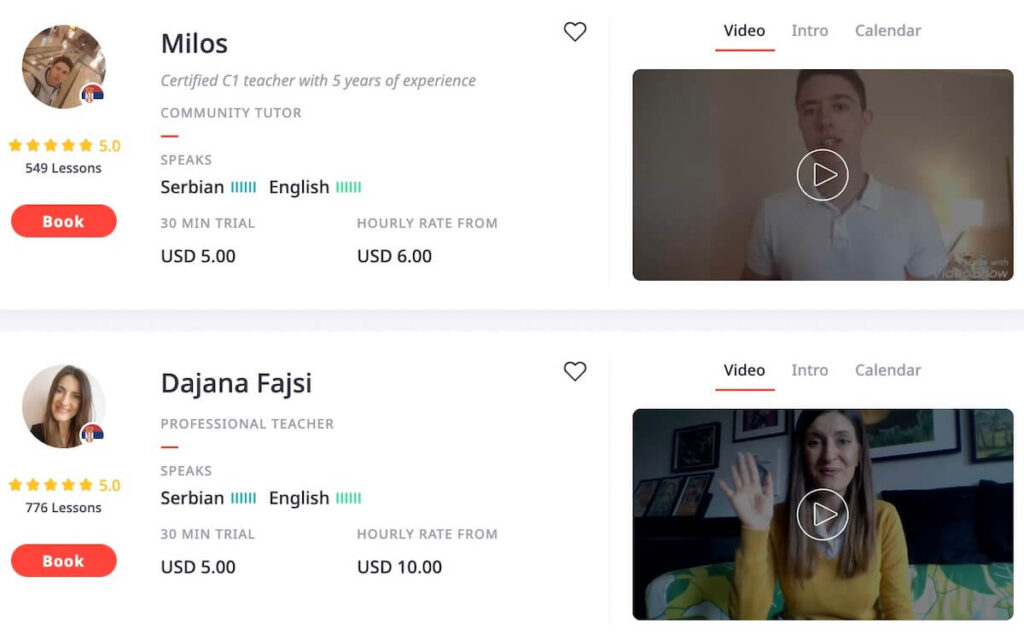Play Dajana Fajsi's introduction video
The width and height of the screenshot is (1024, 641).
pos(822,514)
